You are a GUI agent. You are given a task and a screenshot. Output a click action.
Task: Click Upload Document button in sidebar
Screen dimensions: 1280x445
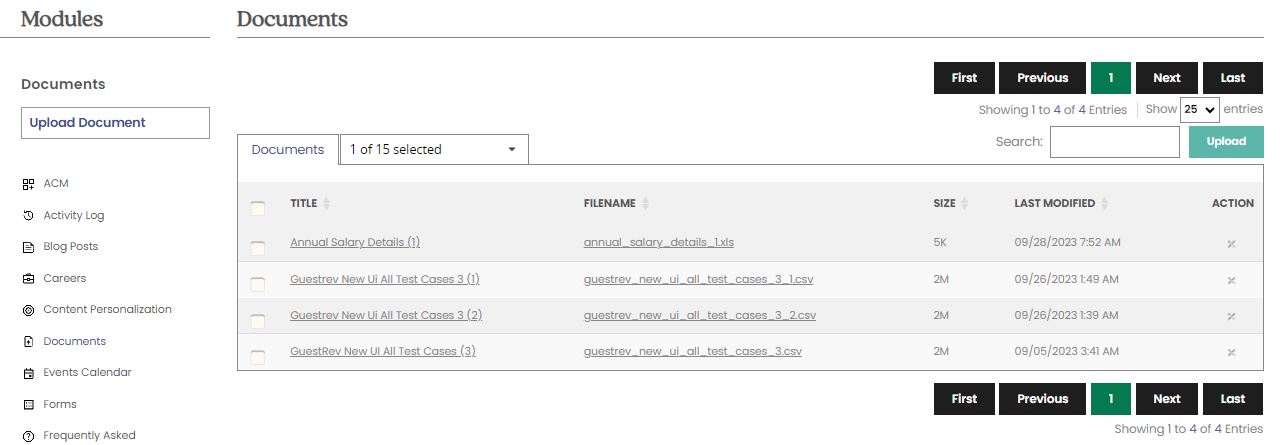pos(115,123)
